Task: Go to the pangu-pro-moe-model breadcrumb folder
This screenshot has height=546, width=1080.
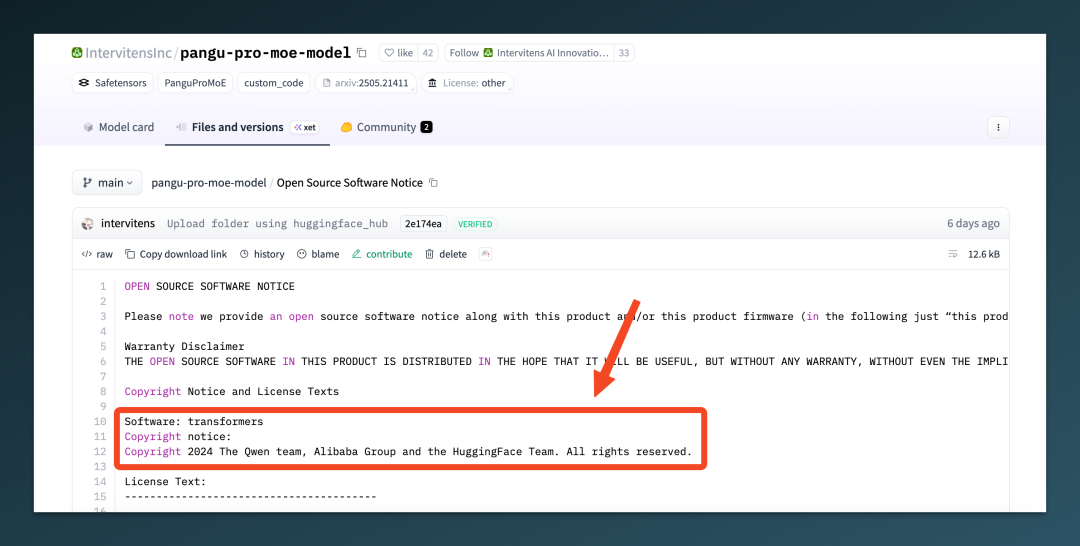Action: pyautogui.click(x=209, y=182)
